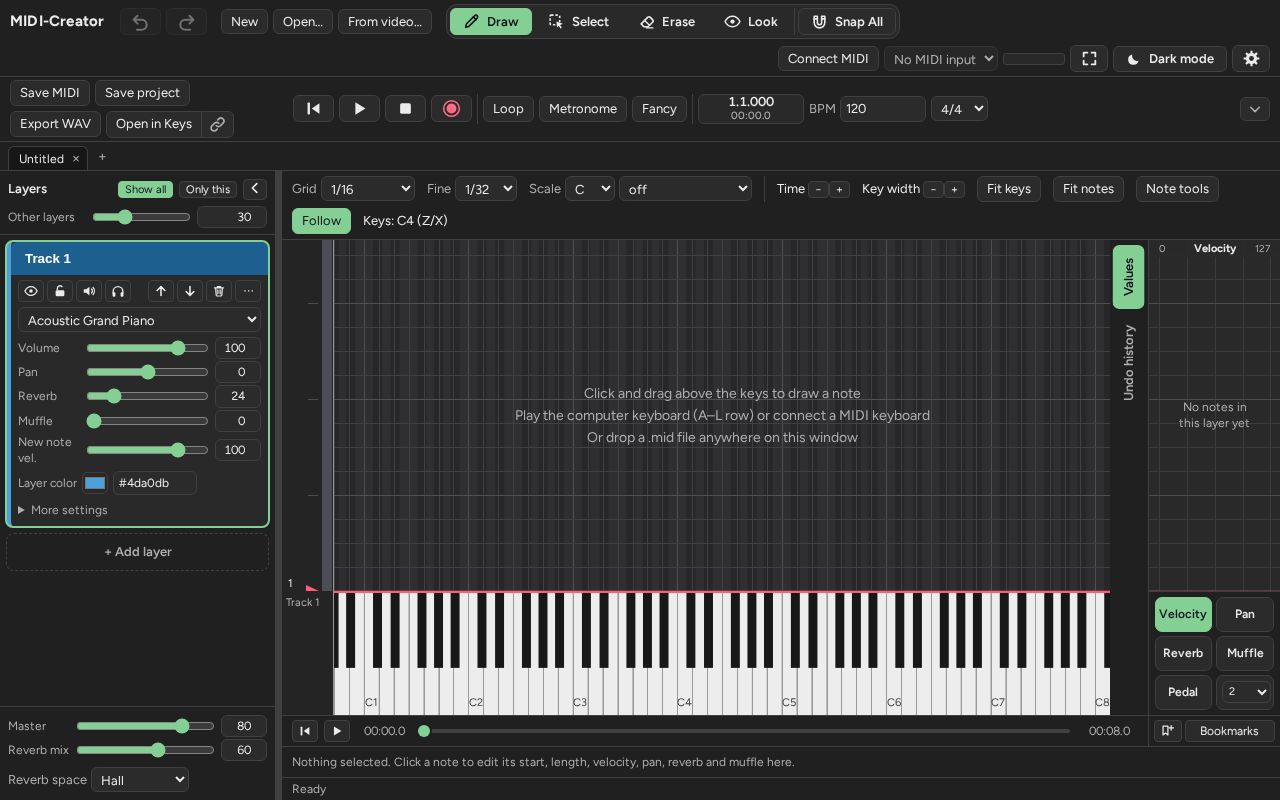1280x800 pixels.
Task: Toggle the Loop button
Action: click(x=508, y=109)
